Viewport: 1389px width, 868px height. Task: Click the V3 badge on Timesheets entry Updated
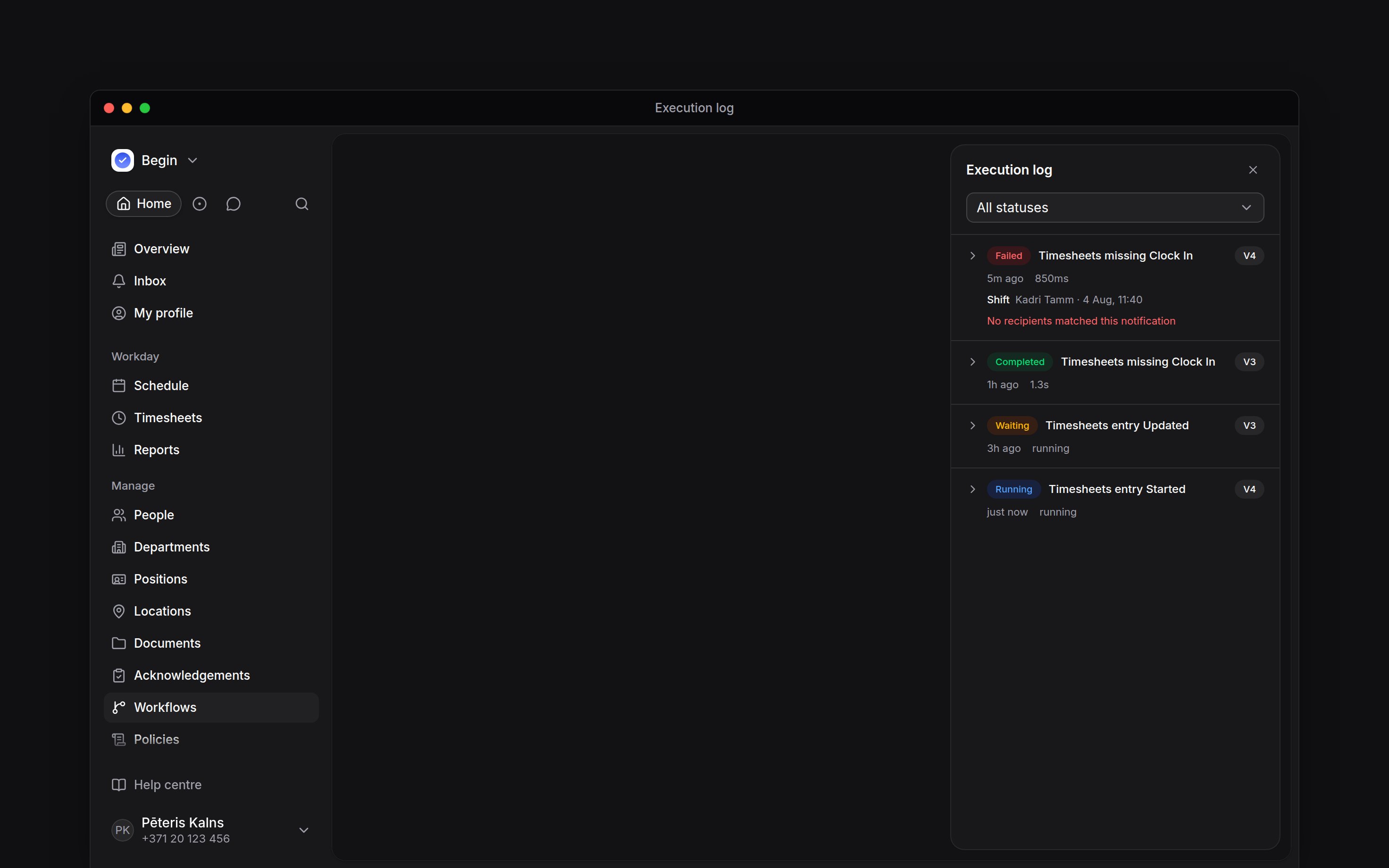coord(1249,426)
